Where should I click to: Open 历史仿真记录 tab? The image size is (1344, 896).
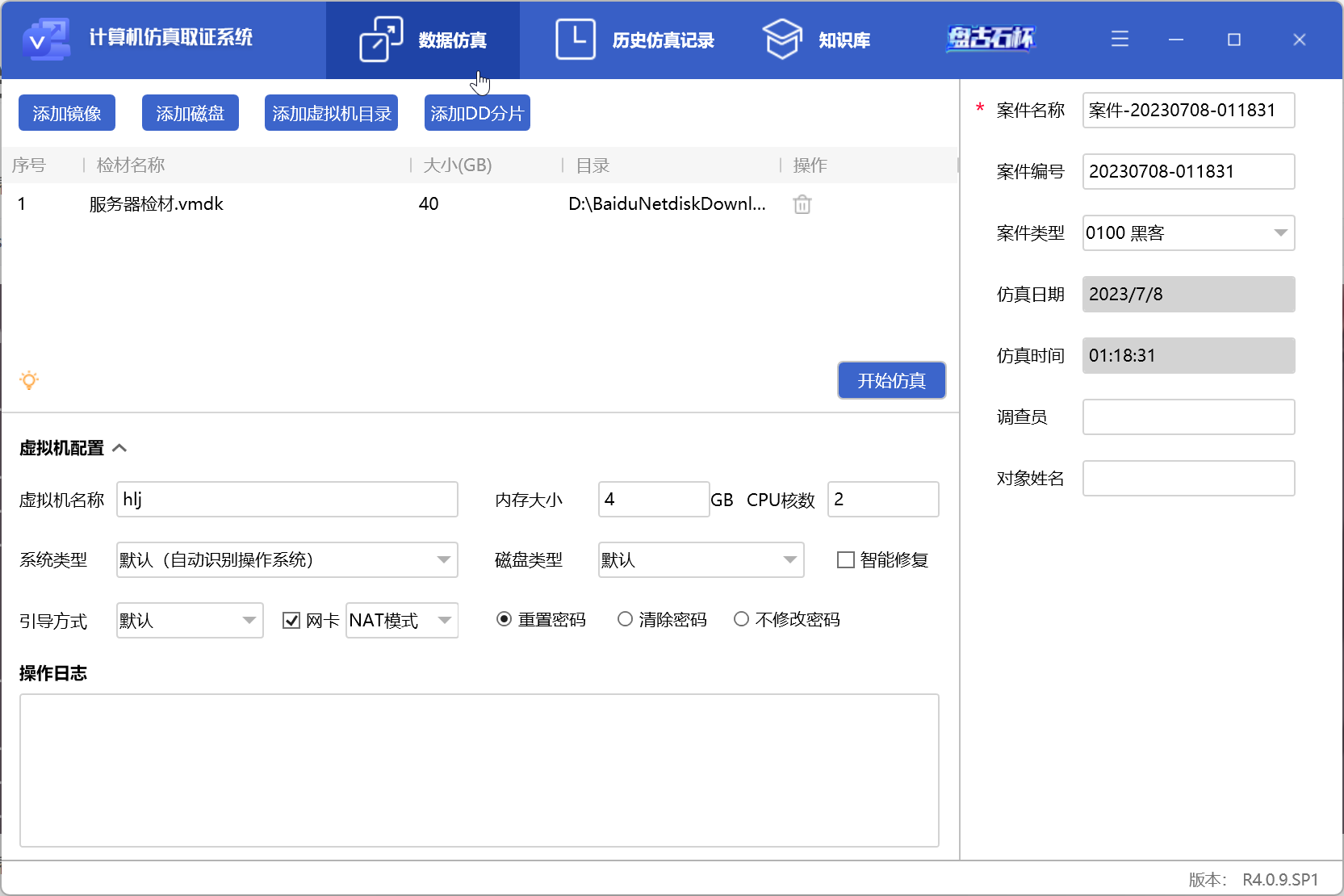coord(635,40)
